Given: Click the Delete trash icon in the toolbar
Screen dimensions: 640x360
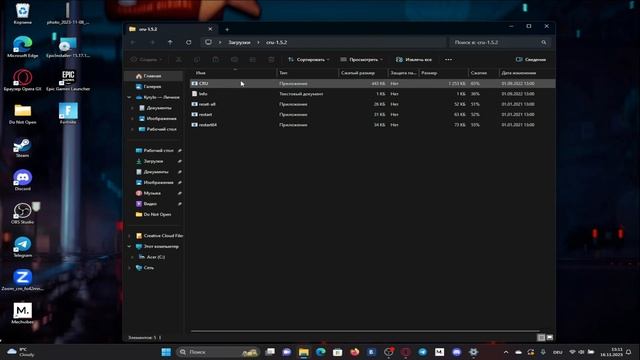Looking at the screenshot, I should [271, 60].
